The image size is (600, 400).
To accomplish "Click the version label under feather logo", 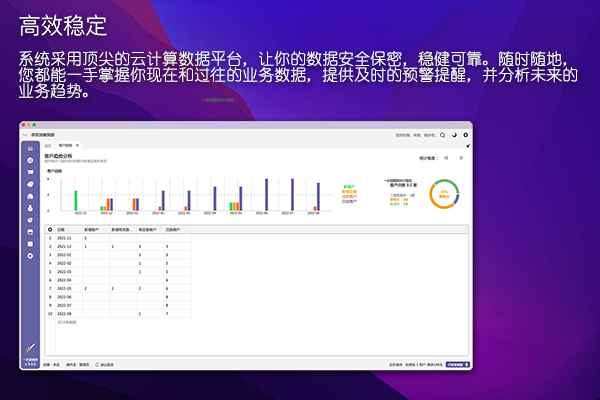I will [x=30, y=364].
